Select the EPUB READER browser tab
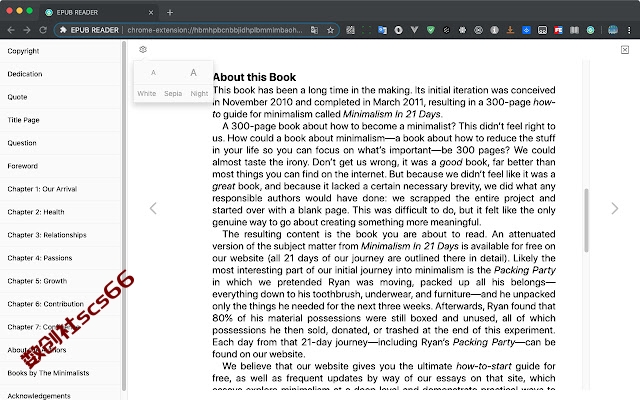This screenshot has height=400, width=640. [x=99, y=13]
